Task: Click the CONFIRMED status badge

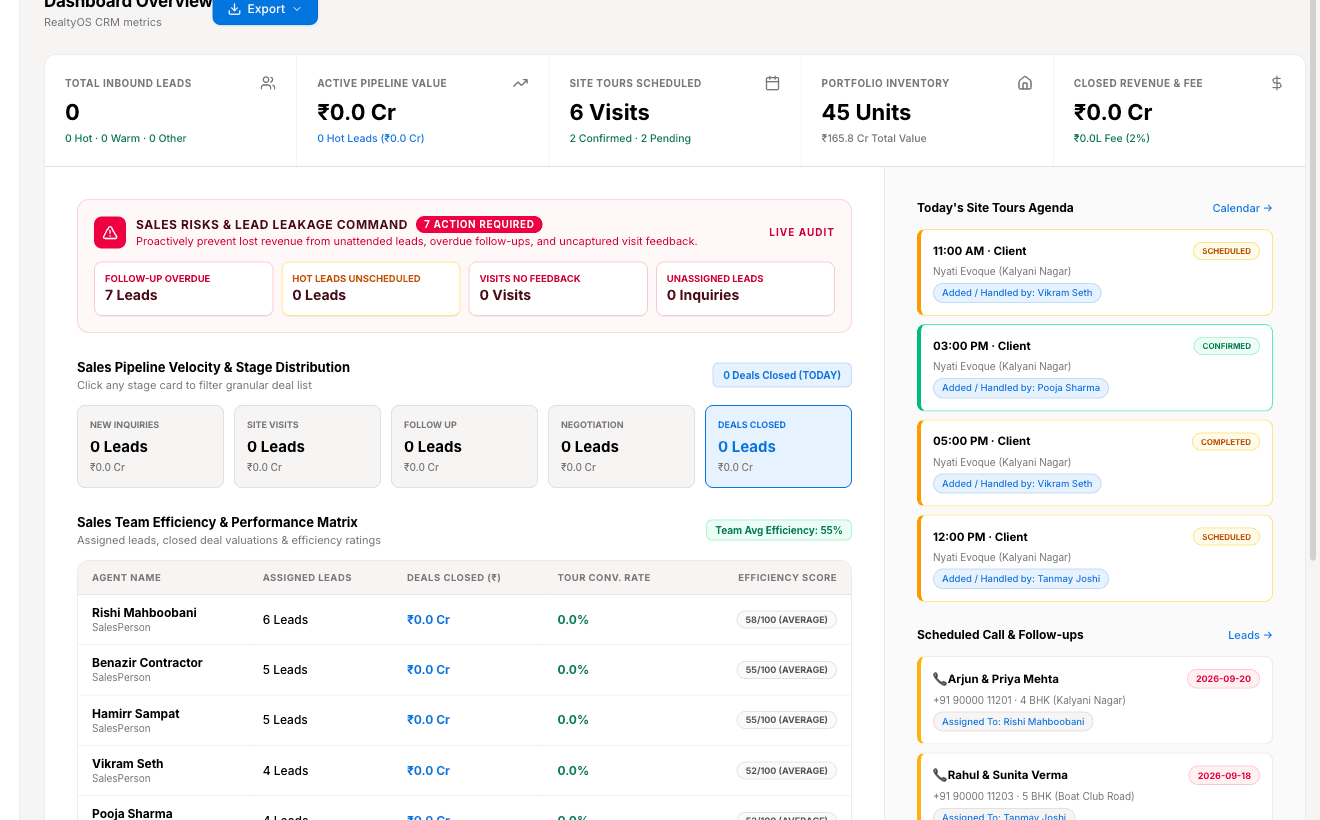Action: (1226, 346)
